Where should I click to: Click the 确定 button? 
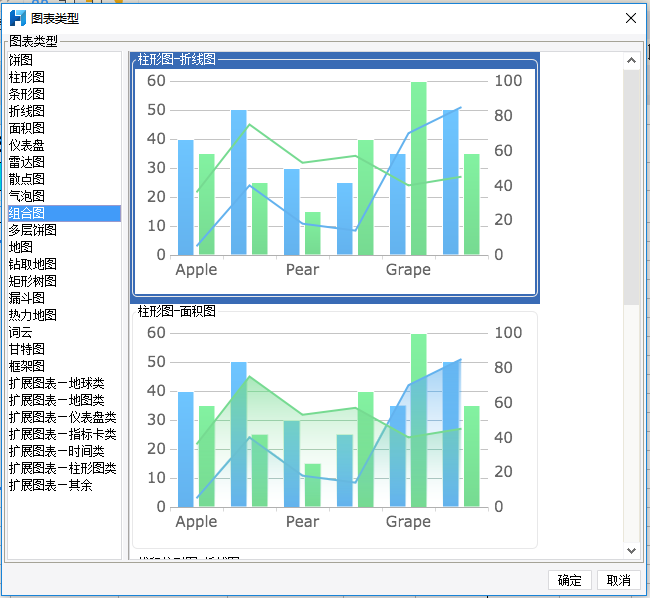pos(570,580)
